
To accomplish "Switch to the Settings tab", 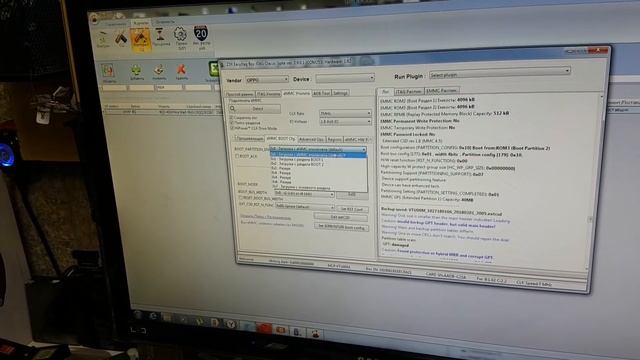I will [340, 93].
